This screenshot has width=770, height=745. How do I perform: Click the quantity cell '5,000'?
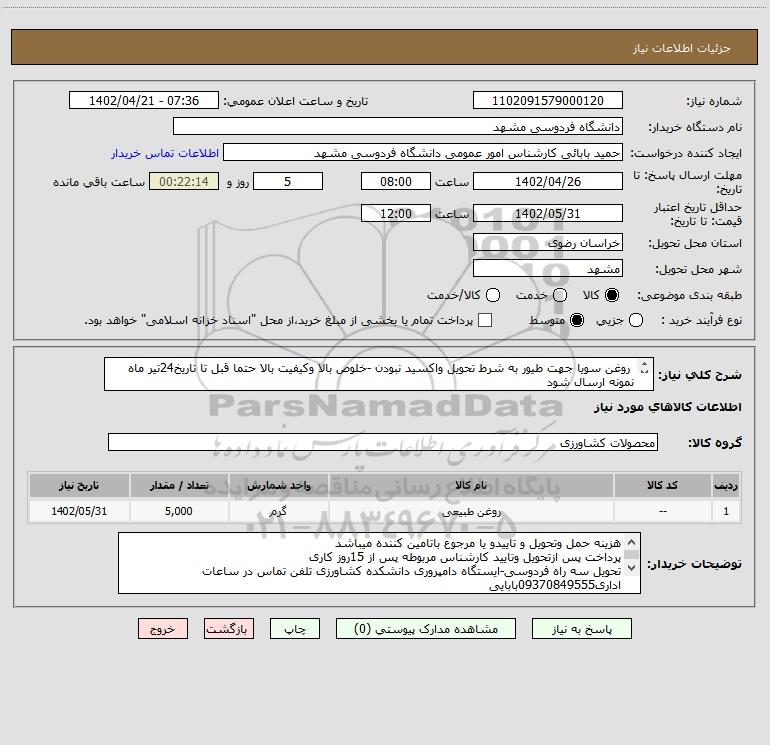click(x=179, y=511)
